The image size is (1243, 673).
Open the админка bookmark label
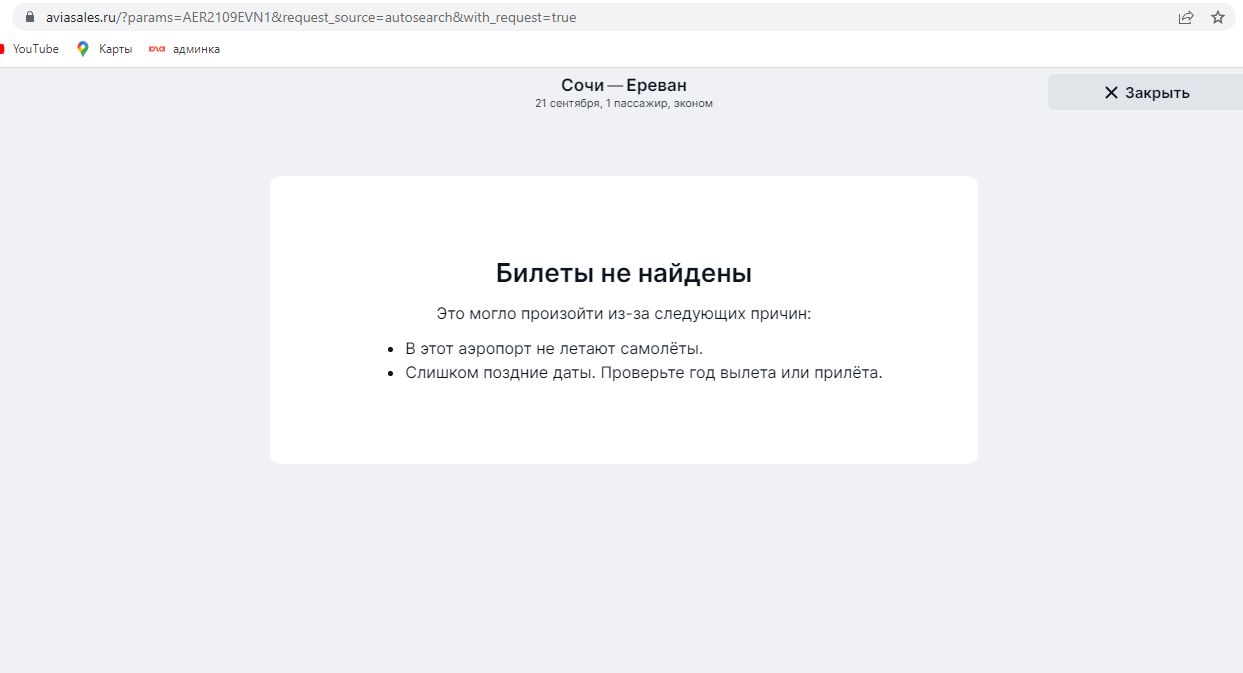pyautogui.click(x=196, y=49)
